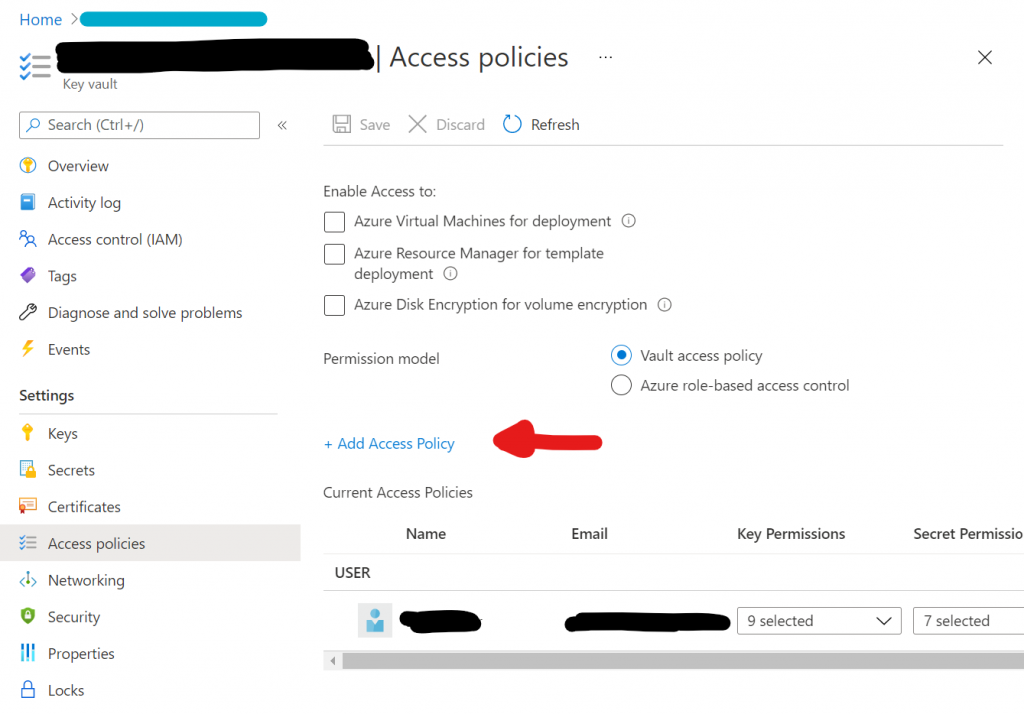This screenshot has width=1024, height=714.
Task: Collapse the sidebar with double chevron
Action: point(282,125)
